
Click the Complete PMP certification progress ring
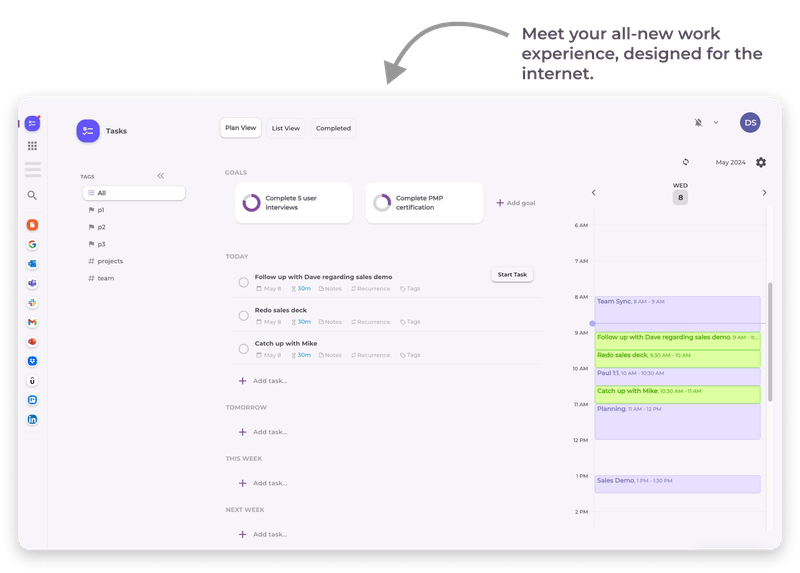382,203
